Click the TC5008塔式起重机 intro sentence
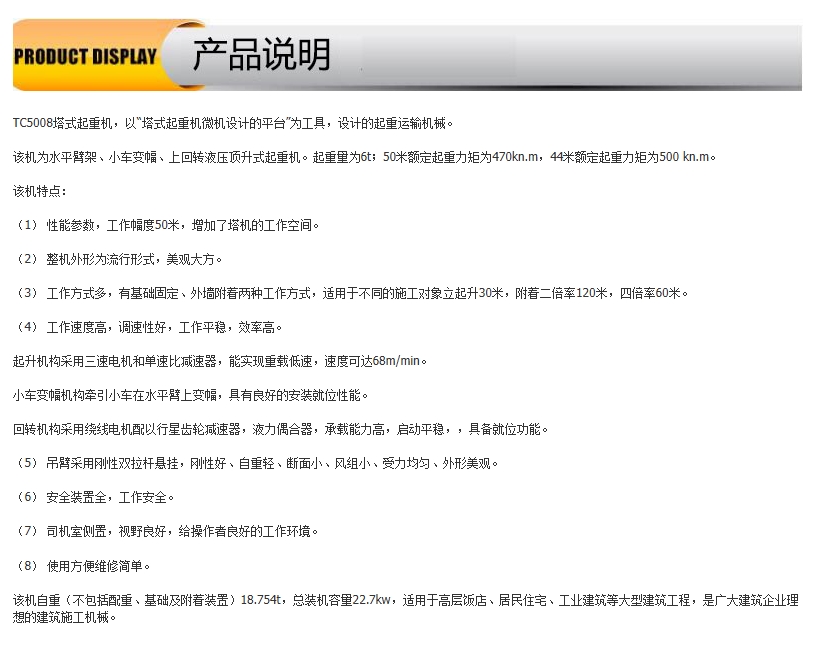The height and width of the screenshot is (672, 815). click(x=232, y=123)
